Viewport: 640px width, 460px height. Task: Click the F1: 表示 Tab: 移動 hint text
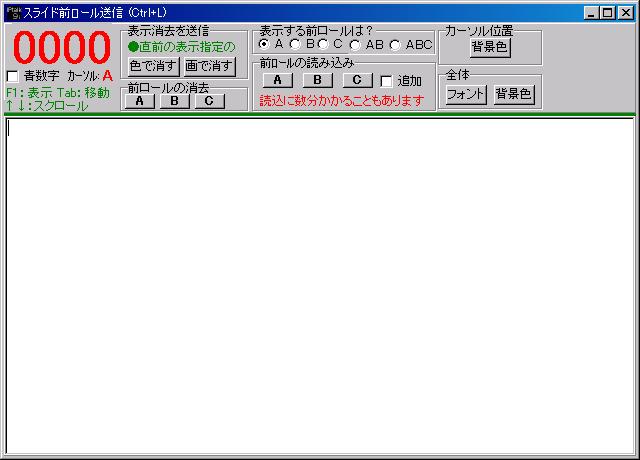tap(58, 93)
